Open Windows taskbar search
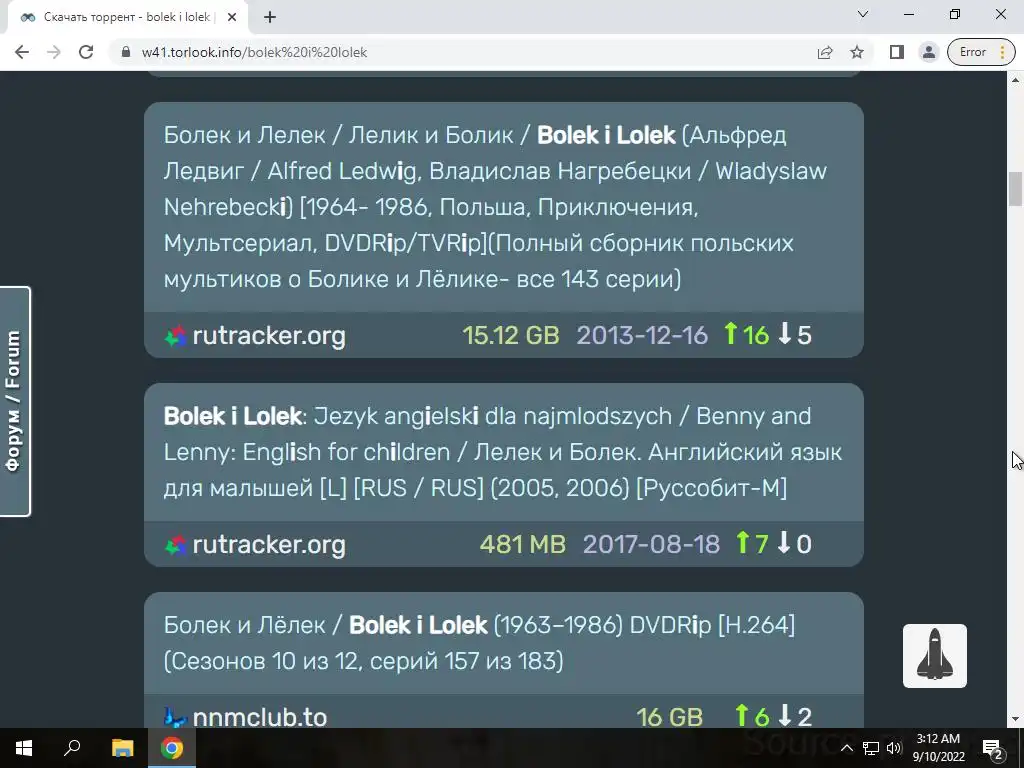Screen dimensions: 1024x768 (72, 748)
